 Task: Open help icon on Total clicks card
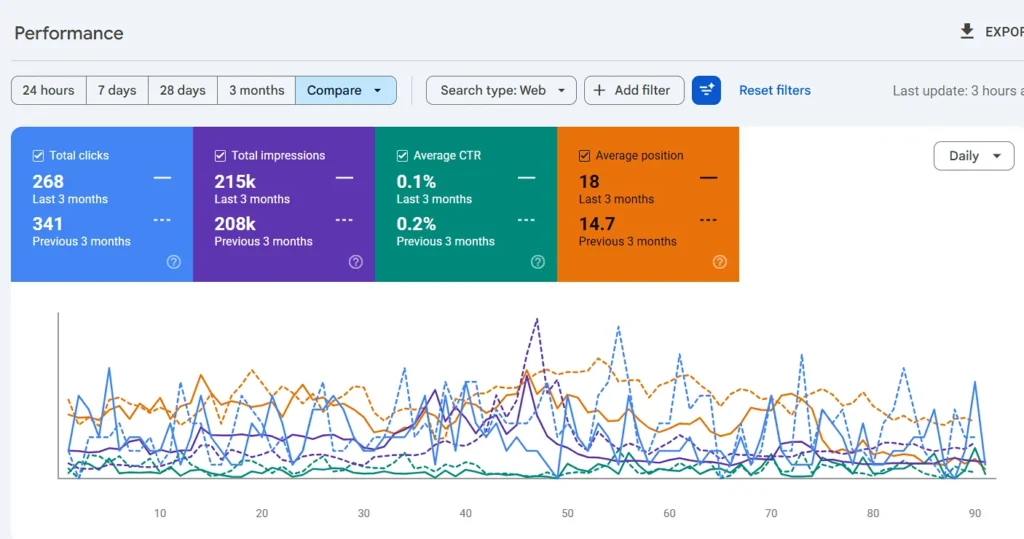click(174, 262)
